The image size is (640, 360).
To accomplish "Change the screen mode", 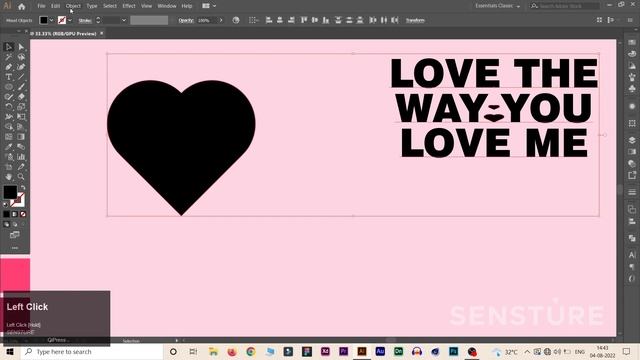I will click(x=15, y=235).
